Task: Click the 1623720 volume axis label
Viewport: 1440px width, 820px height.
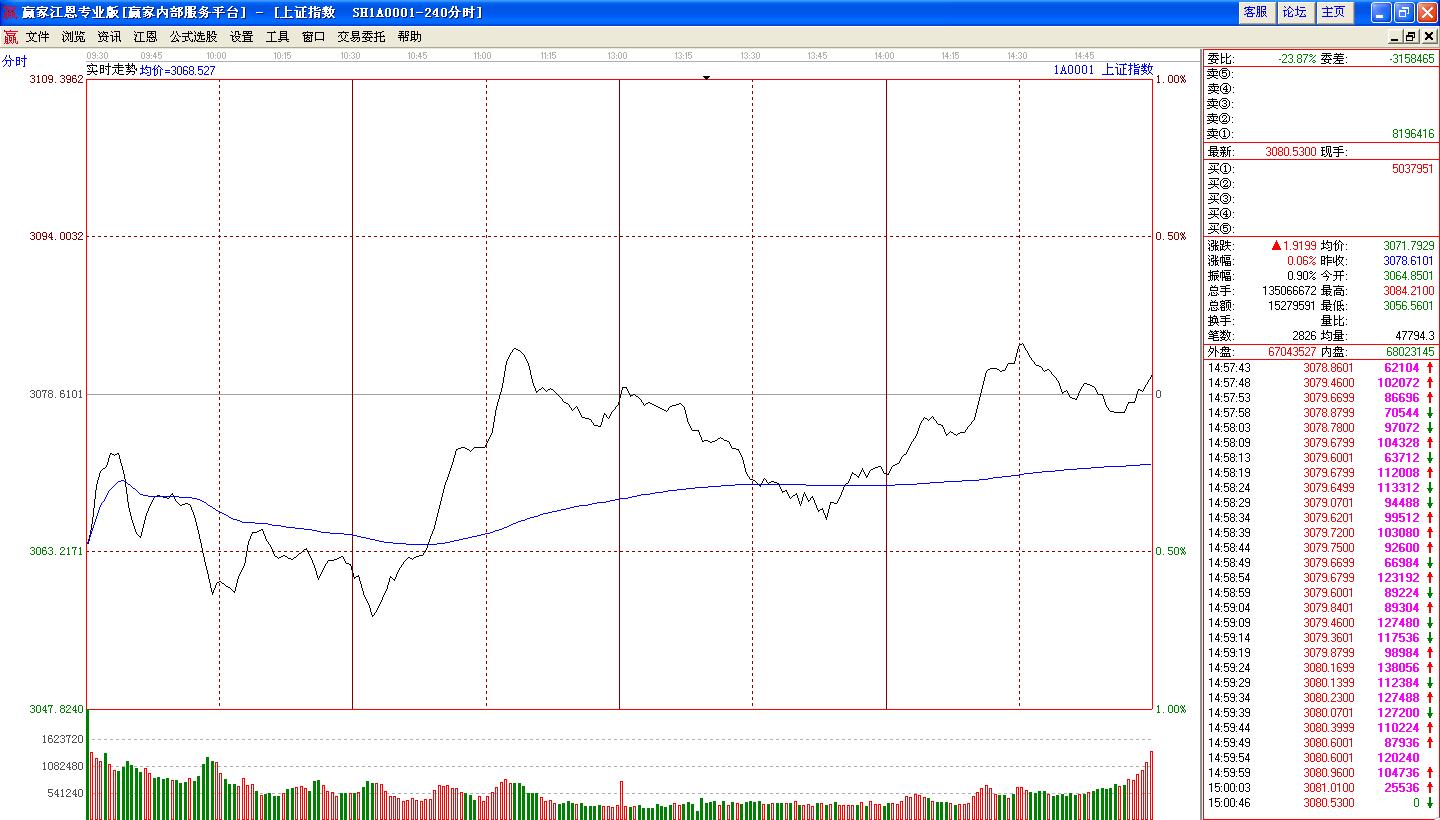Action: (64, 739)
